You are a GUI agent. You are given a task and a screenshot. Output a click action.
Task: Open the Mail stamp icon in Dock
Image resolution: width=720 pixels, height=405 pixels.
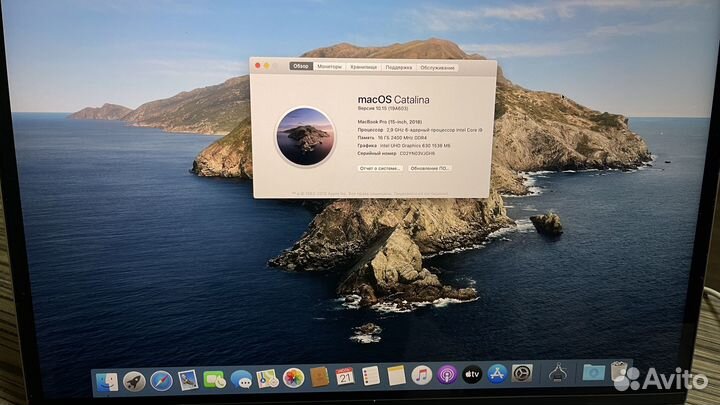188,380
